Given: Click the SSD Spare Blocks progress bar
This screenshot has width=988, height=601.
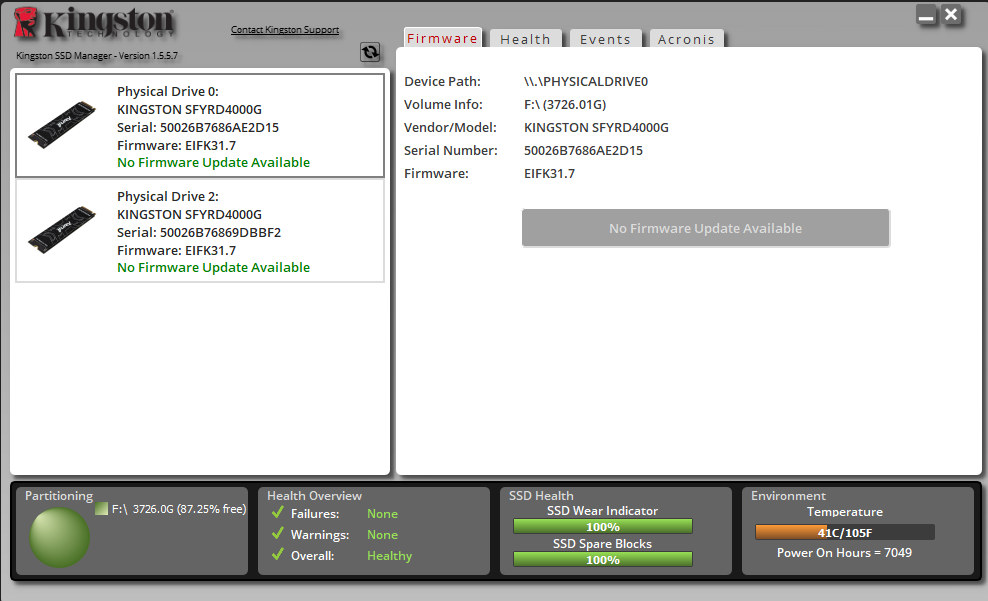Looking at the screenshot, I should [x=602, y=560].
